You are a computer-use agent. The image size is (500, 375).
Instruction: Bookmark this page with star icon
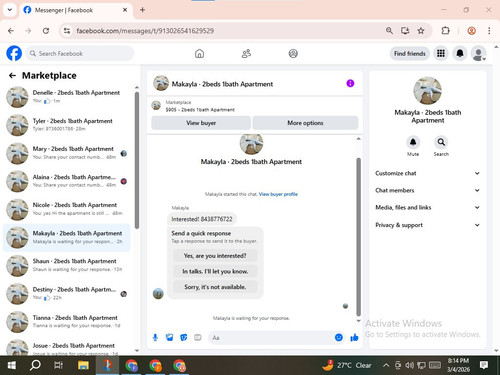pyautogui.click(x=421, y=31)
